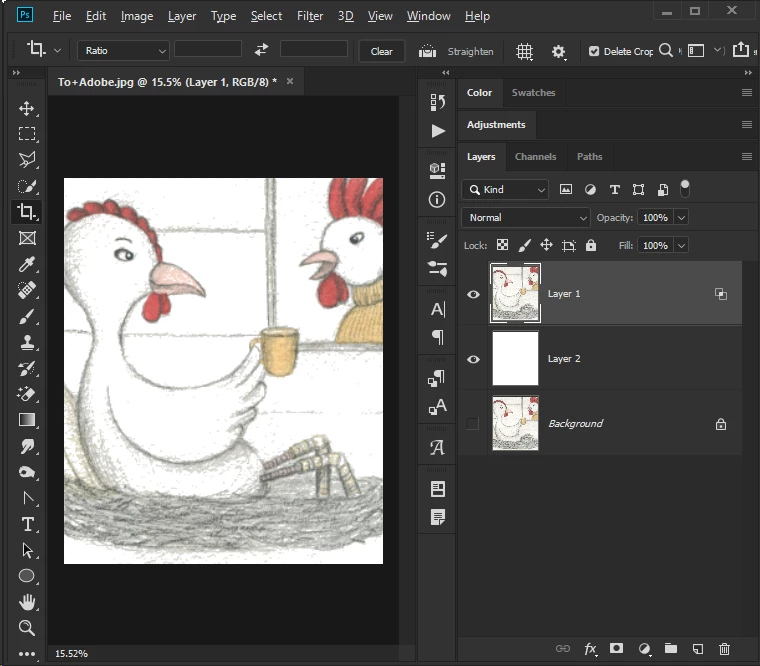760x666 pixels.
Task: Click the zoom percentage field 15.52%
Action: click(x=71, y=653)
